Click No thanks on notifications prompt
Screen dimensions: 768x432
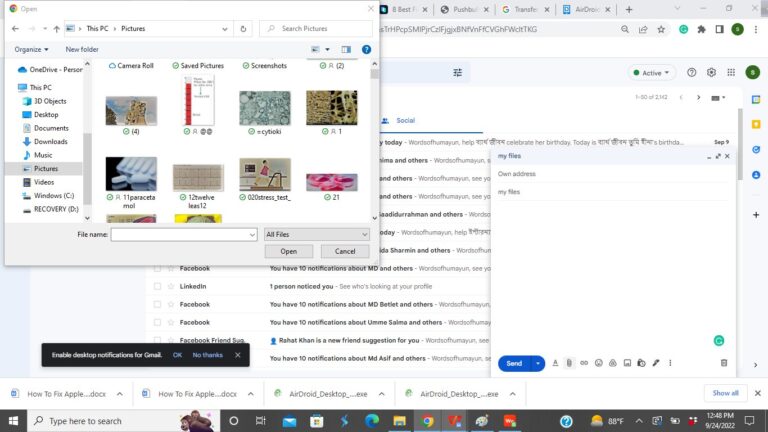click(x=207, y=355)
